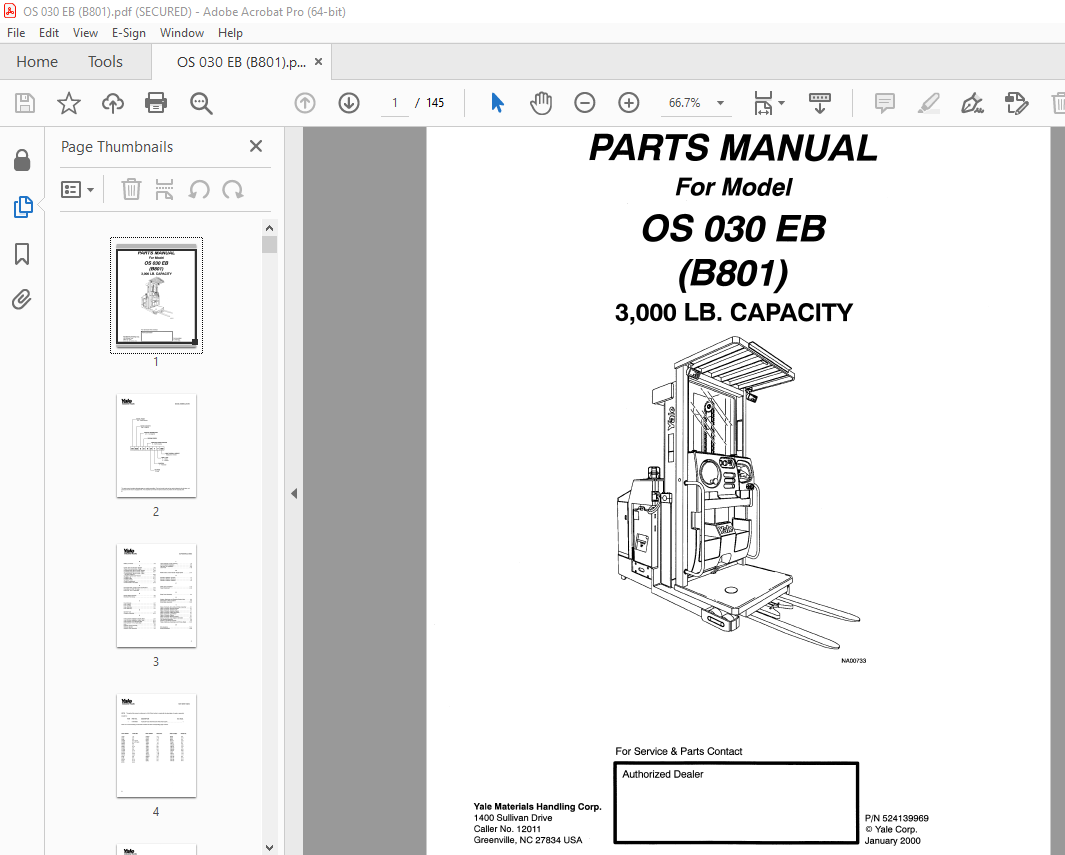Click the 'PARTS MANUAL' heading
Screen dimensions: 1065x855
pyautogui.click(x=734, y=148)
